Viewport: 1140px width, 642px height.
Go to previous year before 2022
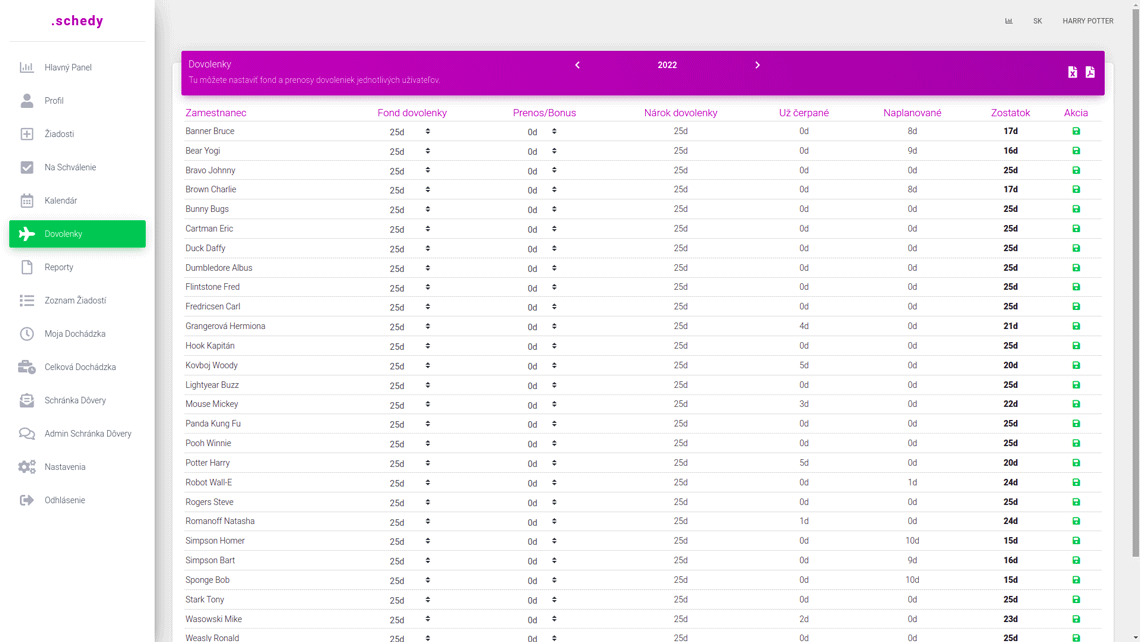point(577,65)
